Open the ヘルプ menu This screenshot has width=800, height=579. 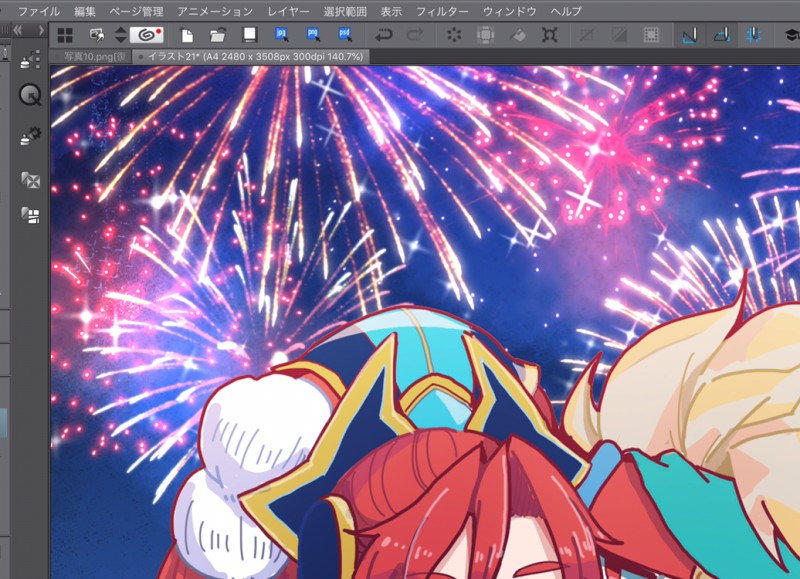pyautogui.click(x=566, y=11)
